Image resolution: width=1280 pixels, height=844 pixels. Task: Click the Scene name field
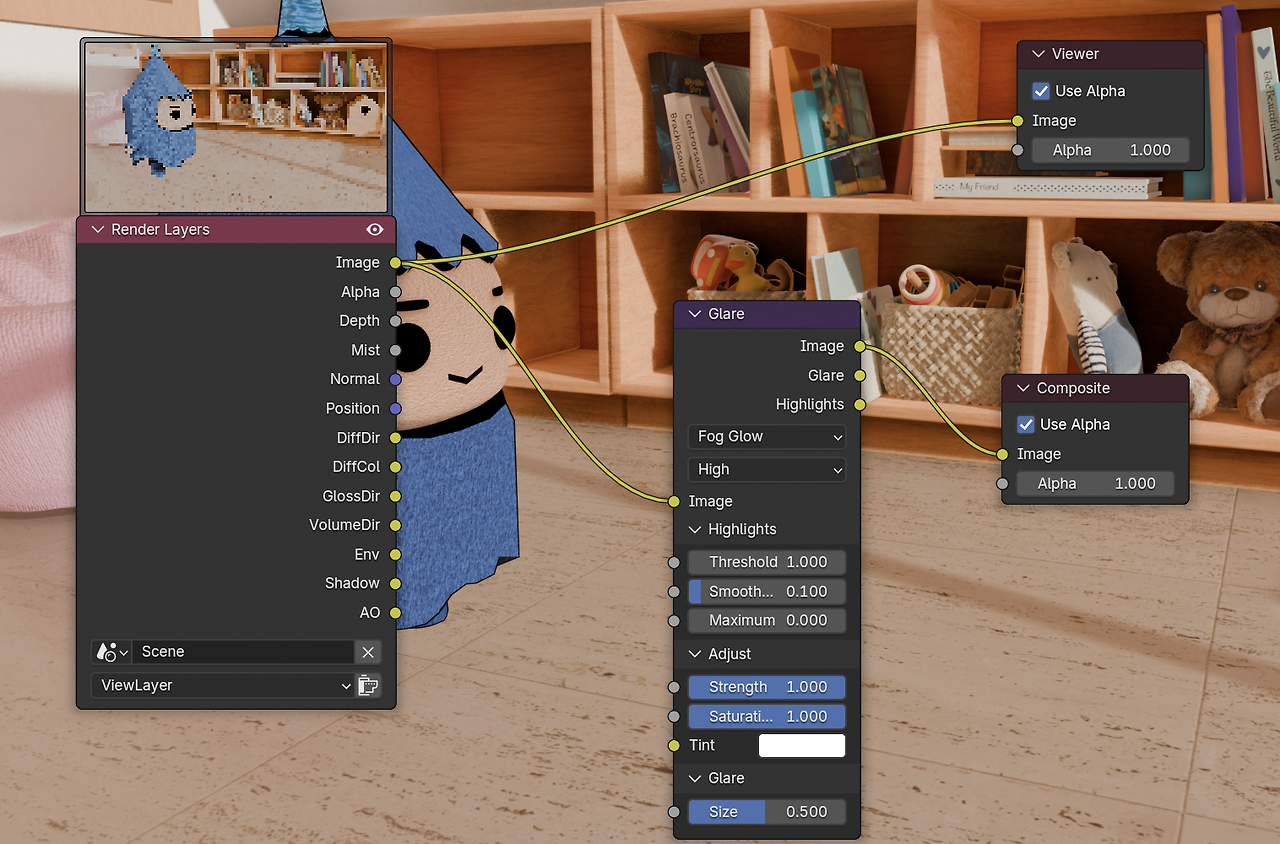click(243, 652)
